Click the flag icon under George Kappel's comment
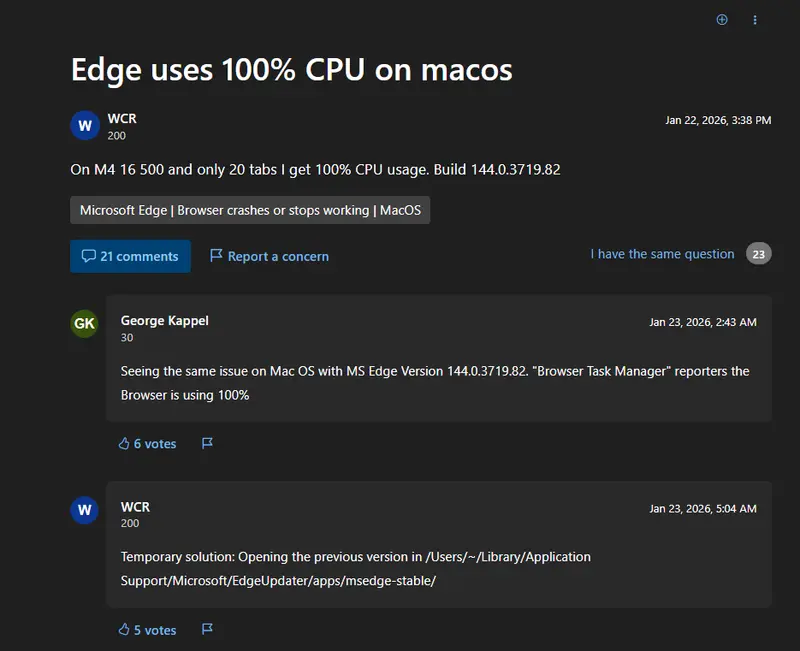Viewport: 800px width, 651px height. (207, 443)
